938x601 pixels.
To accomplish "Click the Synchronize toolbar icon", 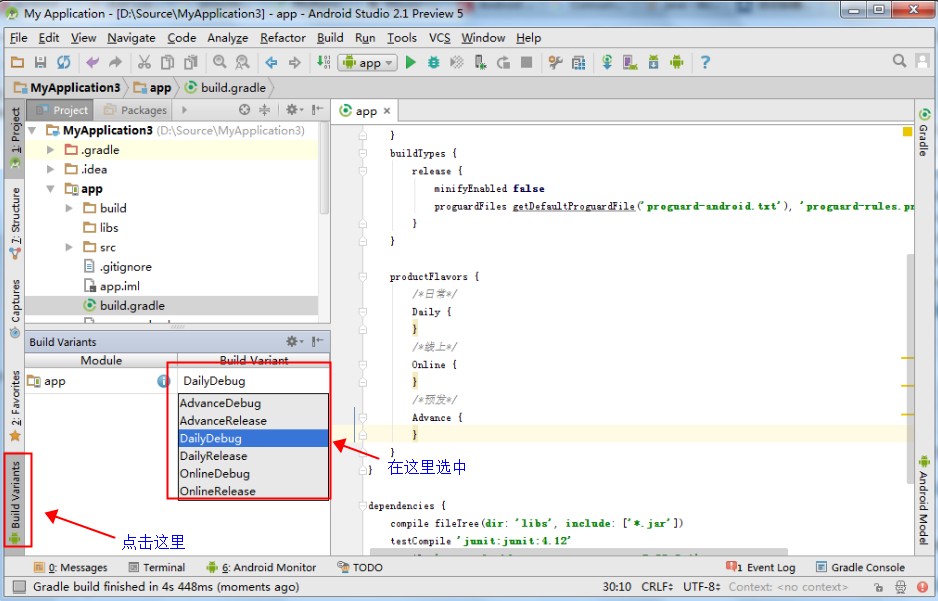I will 63,62.
